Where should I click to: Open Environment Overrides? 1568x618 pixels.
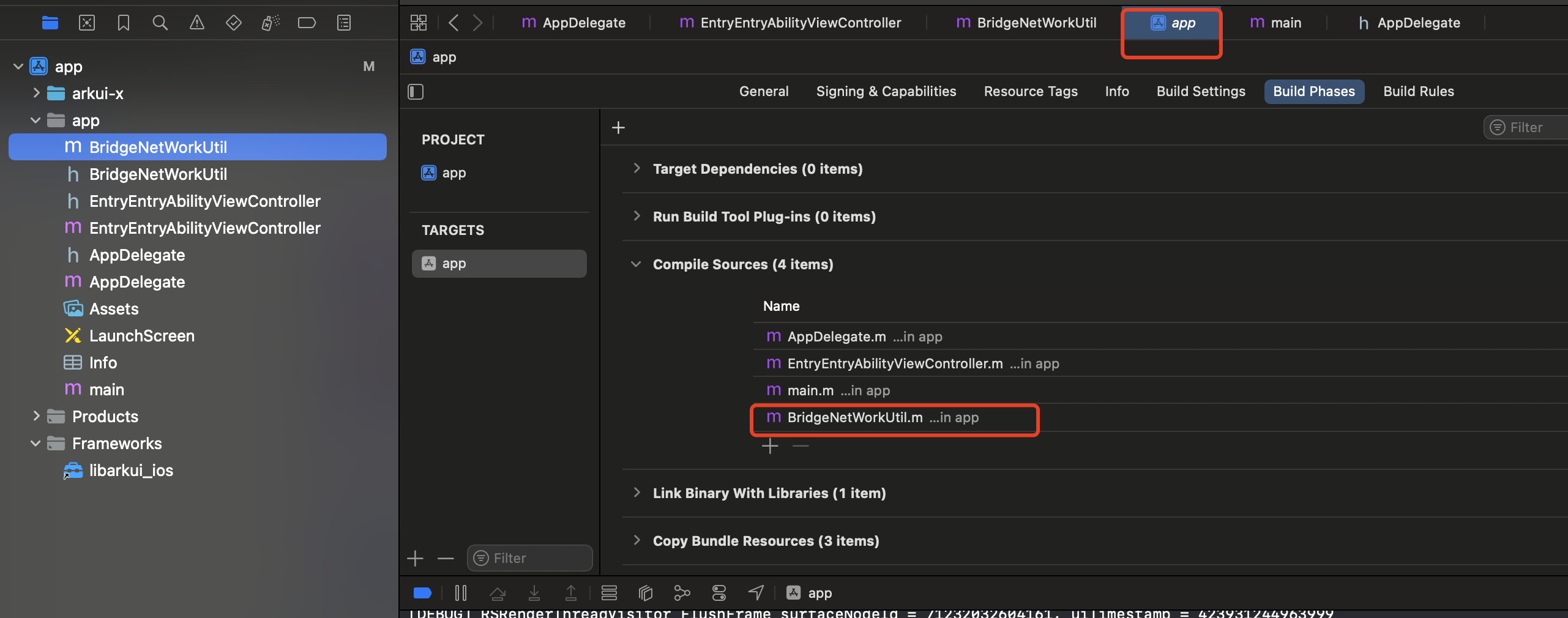point(719,593)
